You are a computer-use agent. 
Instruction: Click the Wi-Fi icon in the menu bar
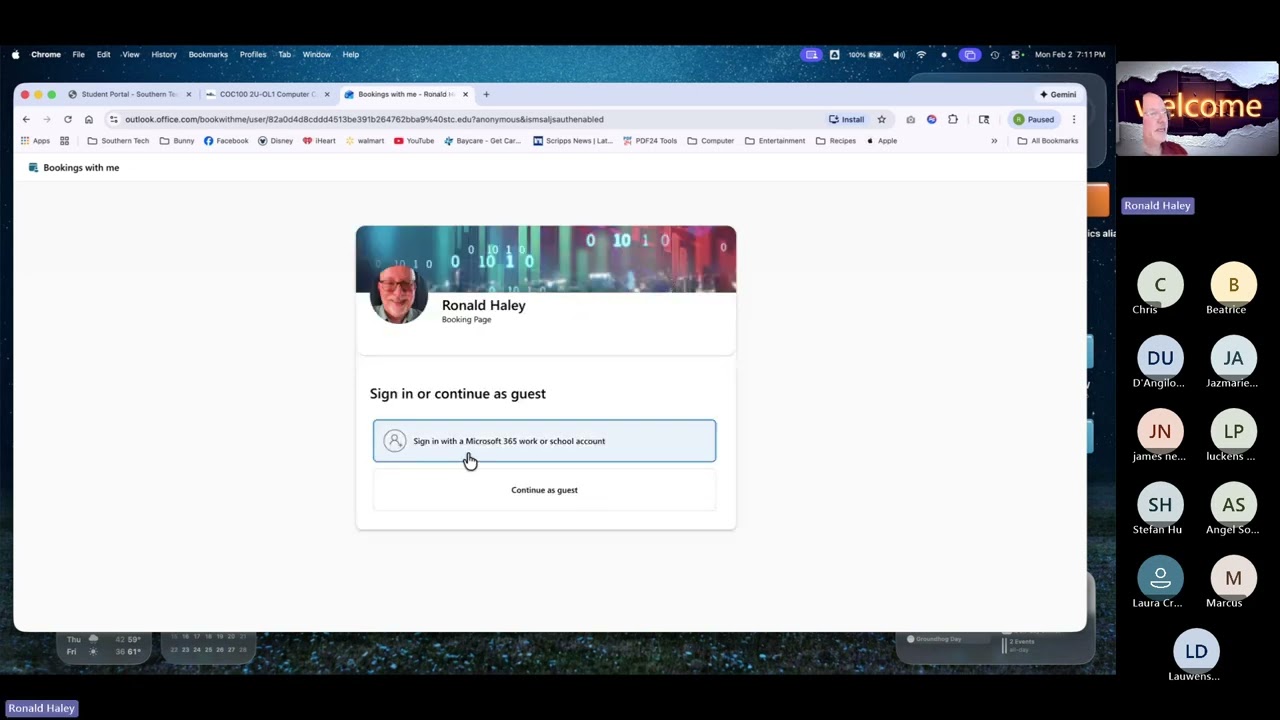[x=921, y=55]
